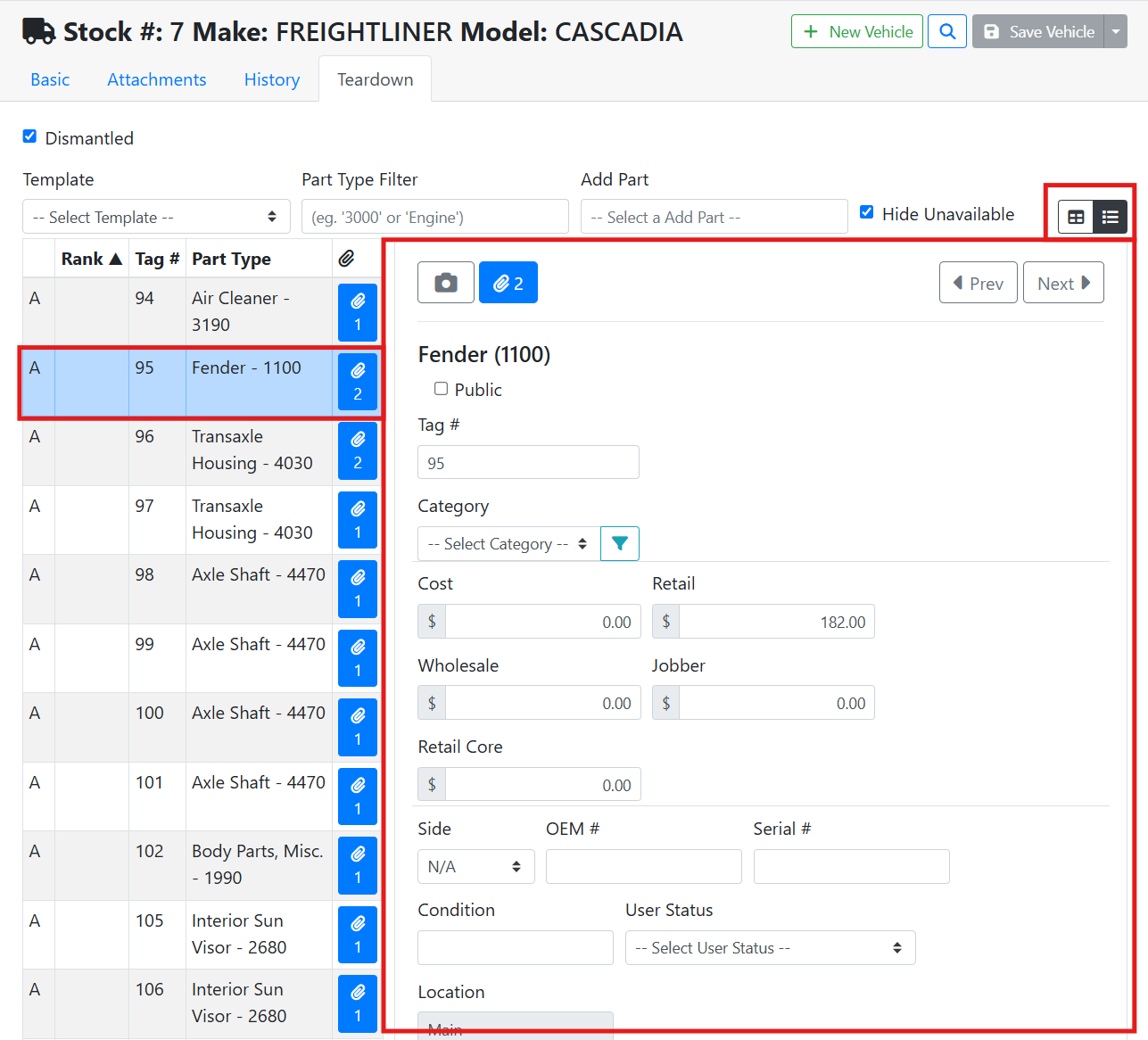Switch to the Attachments tab

(x=156, y=79)
